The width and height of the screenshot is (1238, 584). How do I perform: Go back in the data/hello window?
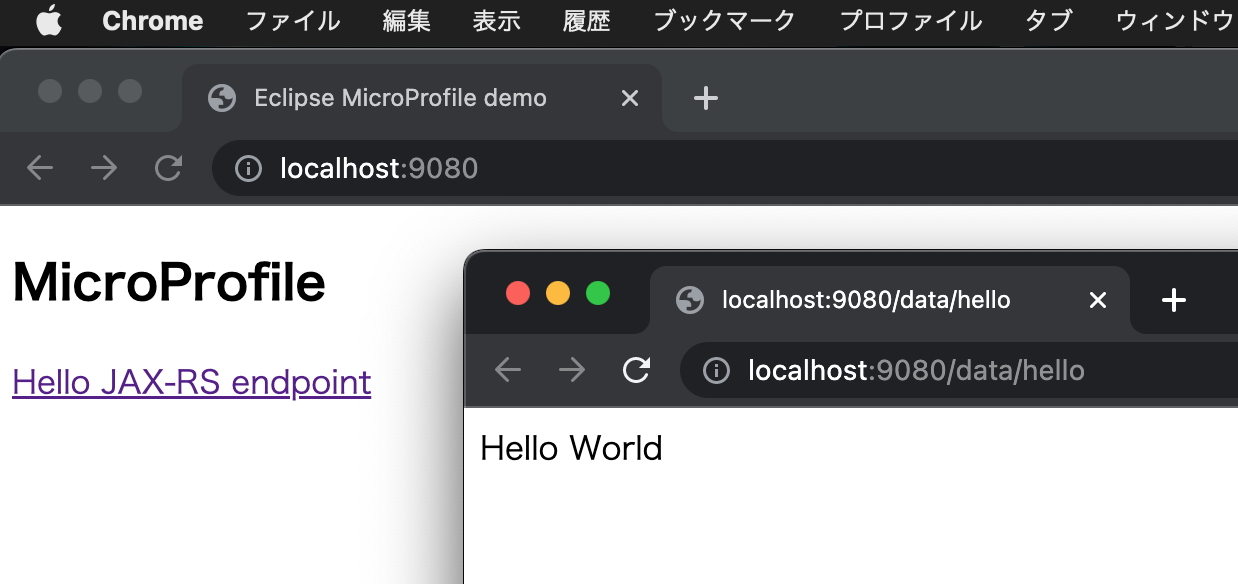pyautogui.click(x=508, y=370)
